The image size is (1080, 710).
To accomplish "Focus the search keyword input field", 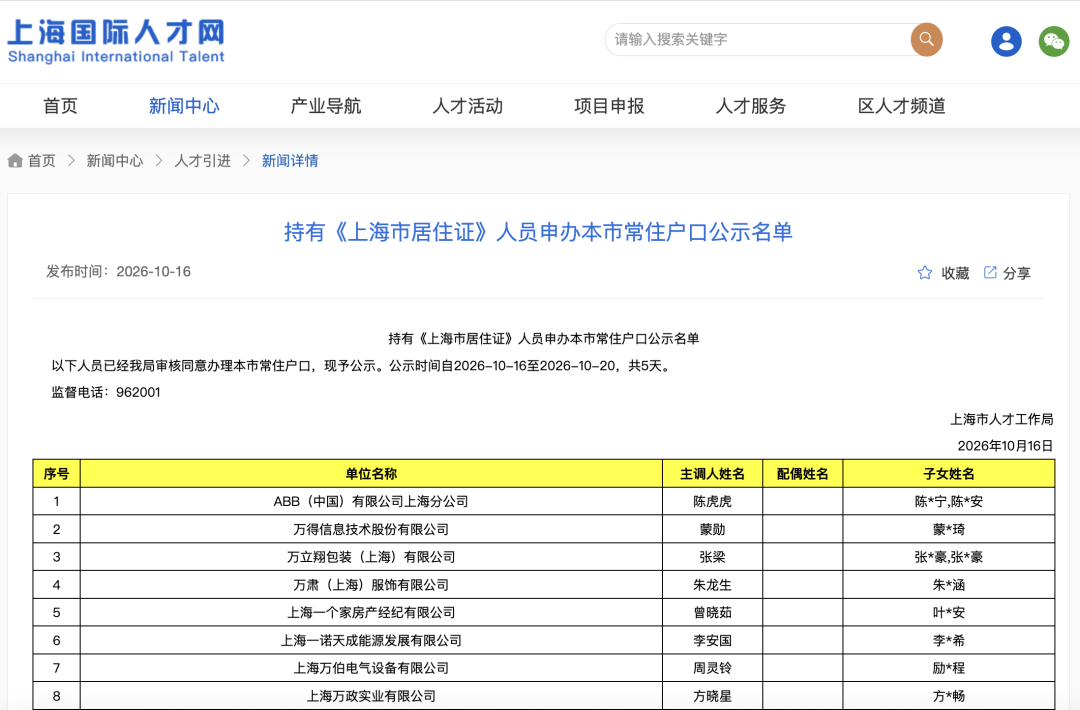I will tap(758, 39).
